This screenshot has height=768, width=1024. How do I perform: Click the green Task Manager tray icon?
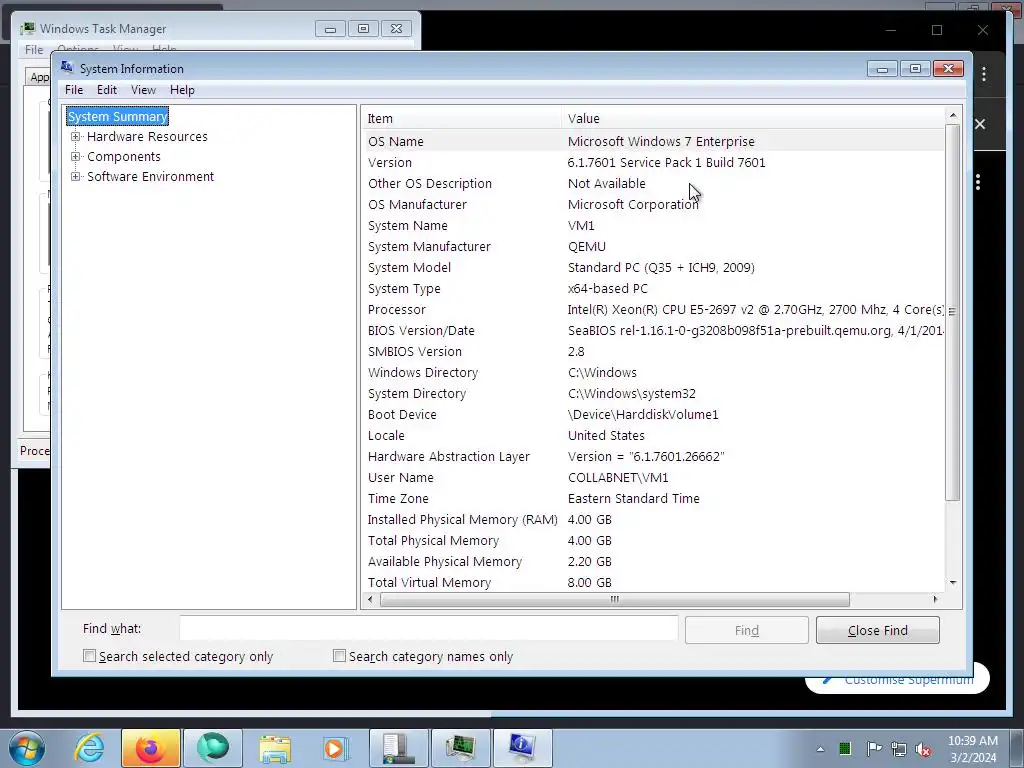[845, 748]
